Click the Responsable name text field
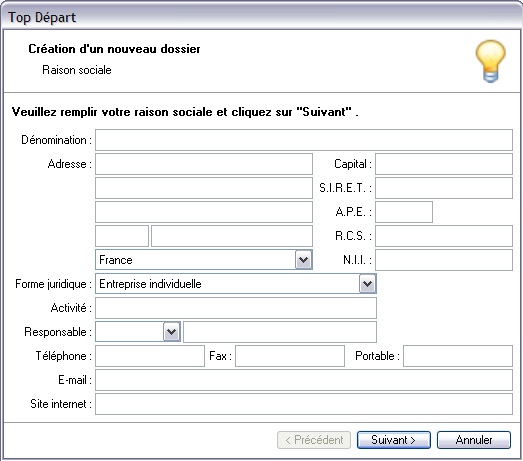523x461 pixels. coord(280,332)
